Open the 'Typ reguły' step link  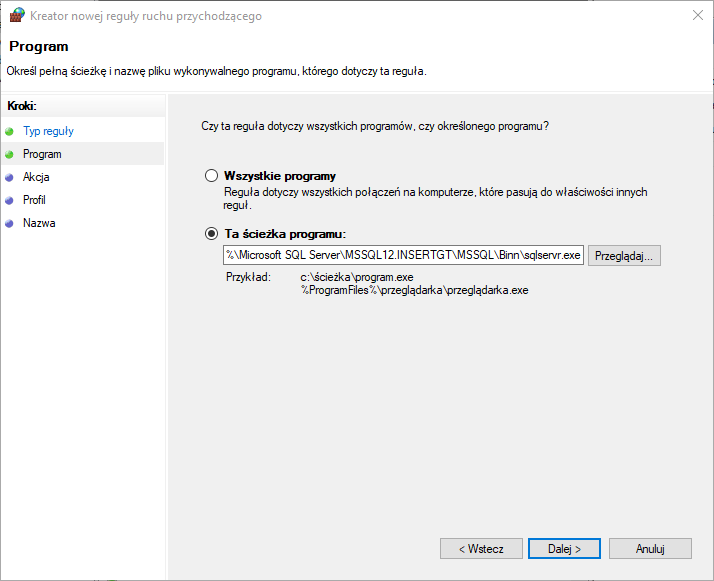tap(48, 131)
